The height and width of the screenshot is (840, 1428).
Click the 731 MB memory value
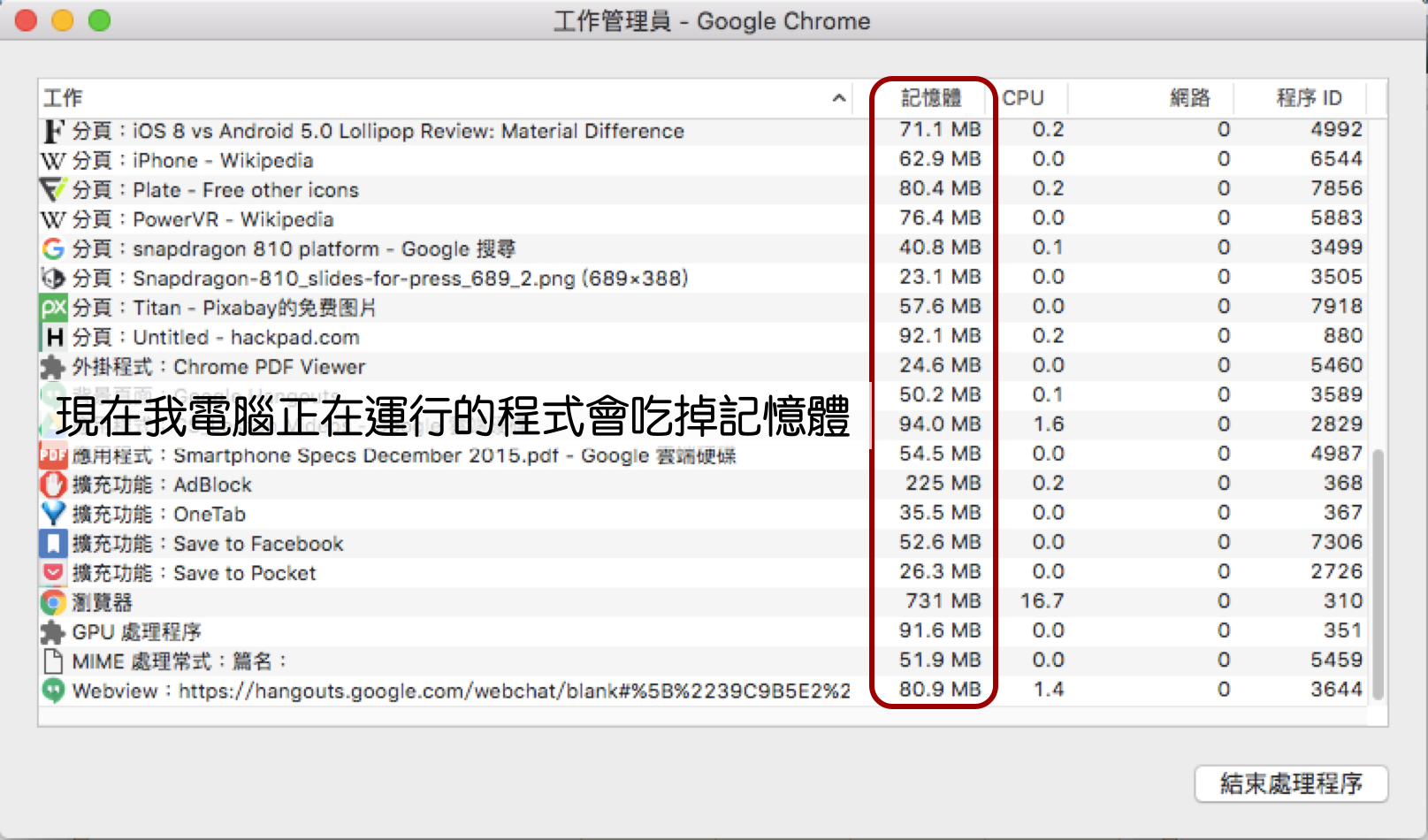[x=943, y=601]
